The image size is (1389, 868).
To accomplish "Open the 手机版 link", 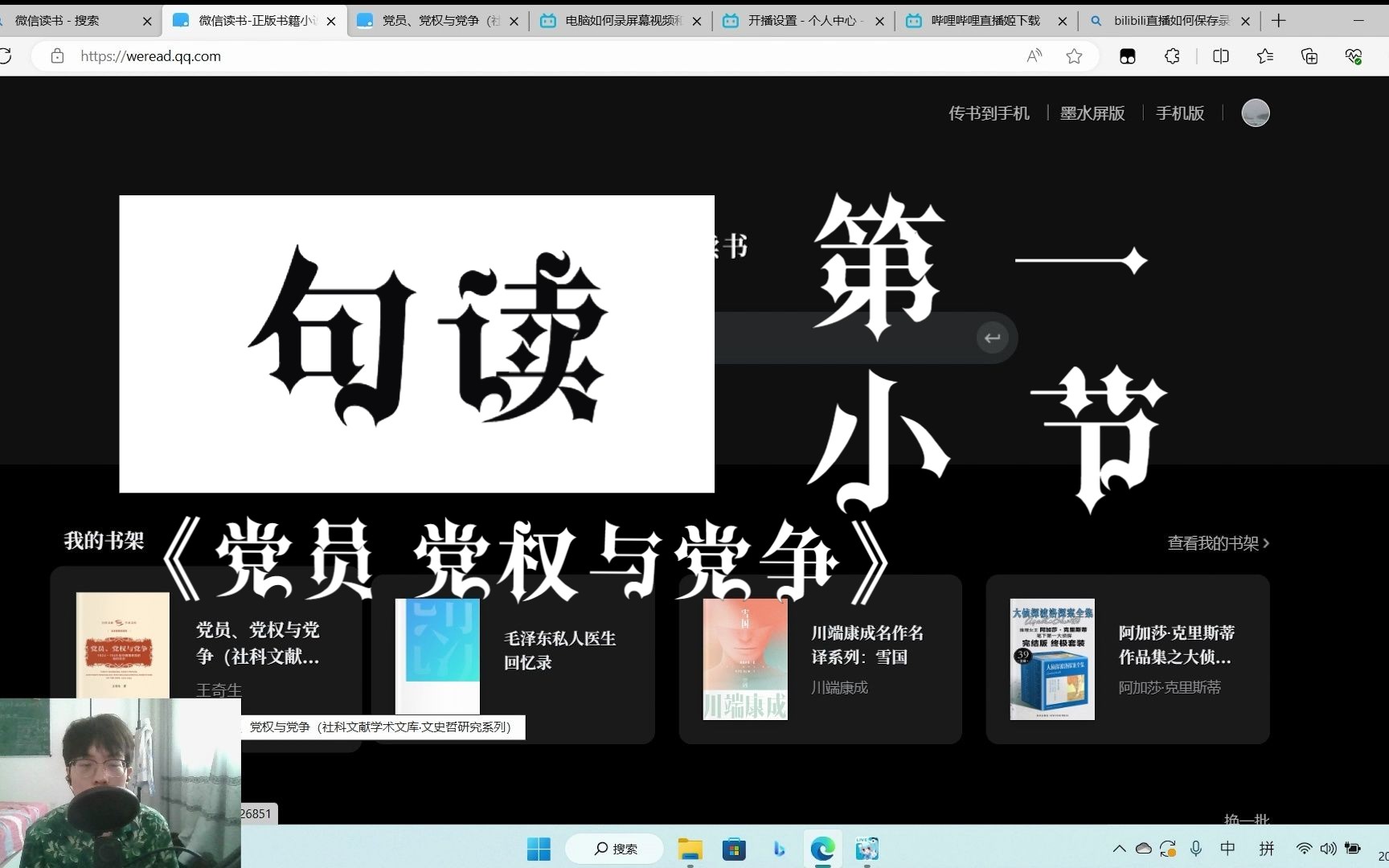I will [x=1180, y=113].
